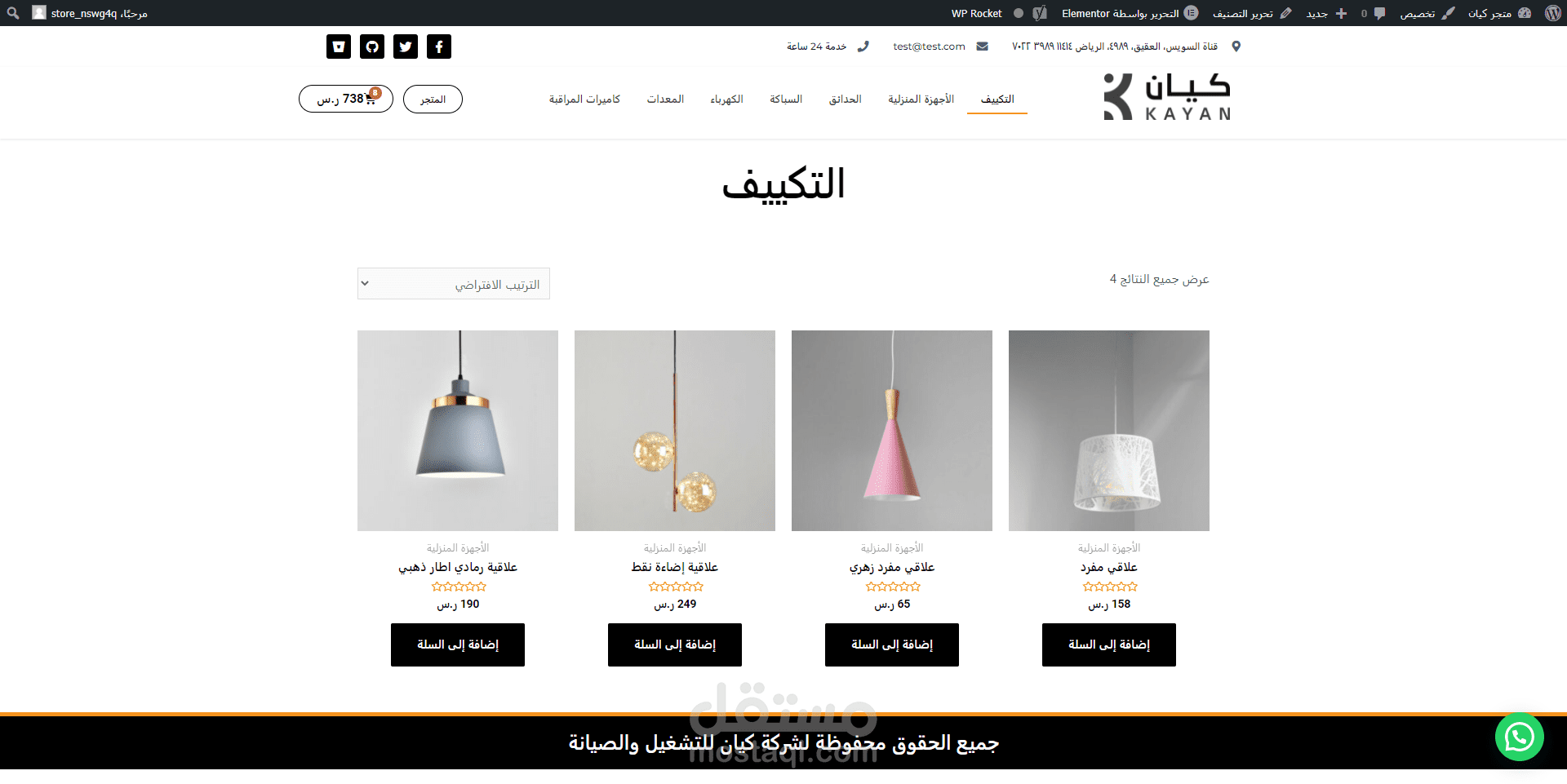Rate the علاقة رمادي اطار ذهبي stars
The width and height of the screenshot is (1567, 784).
pos(458,587)
